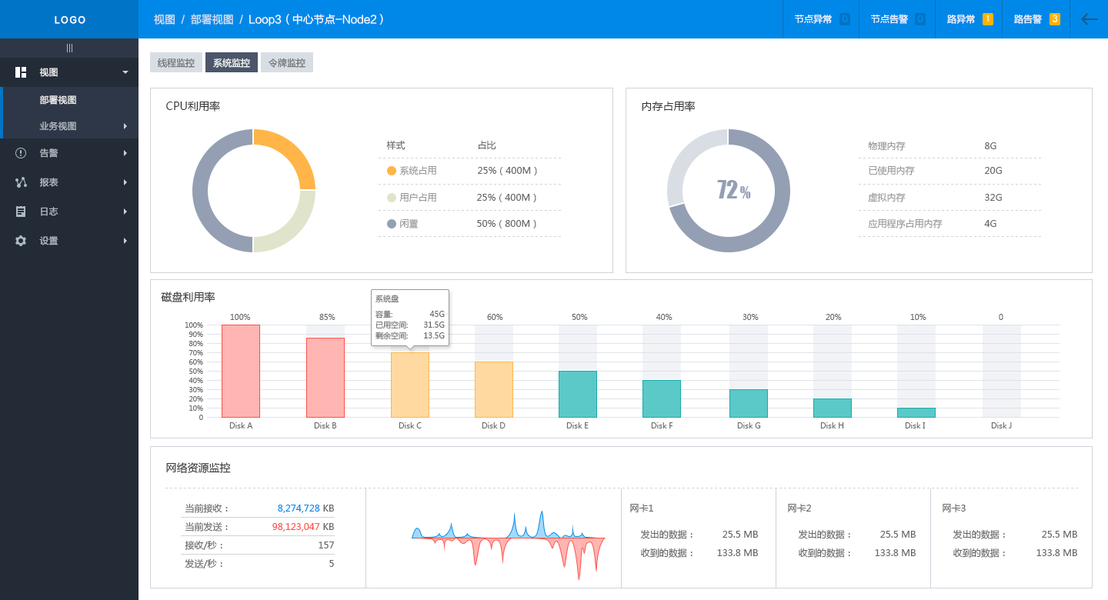Collapse the 视图 menu dropdown arrow
Viewport: 1108px width, 600px height.
point(125,72)
